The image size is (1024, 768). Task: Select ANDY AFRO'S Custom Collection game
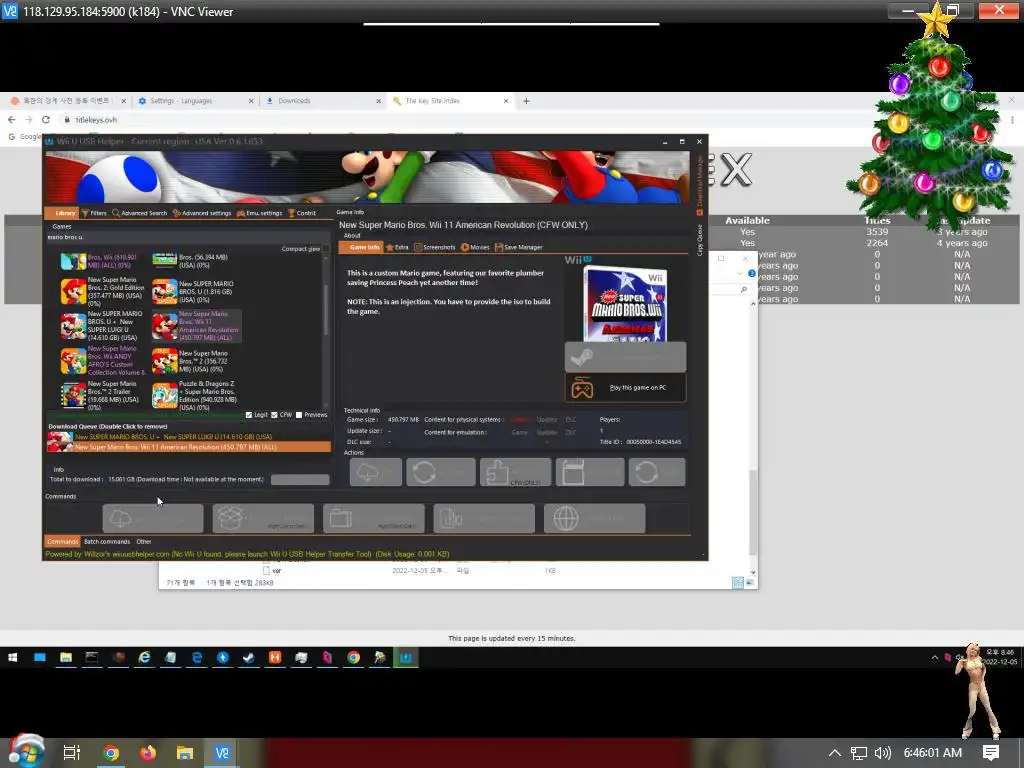tap(103, 360)
